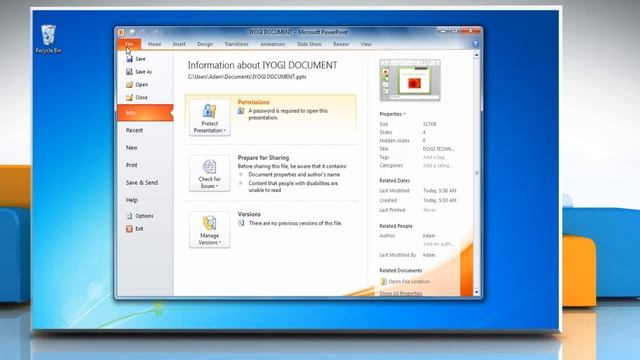Choose Save As in File menu
This screenshot has width=640, height=360.
[139, 72]
